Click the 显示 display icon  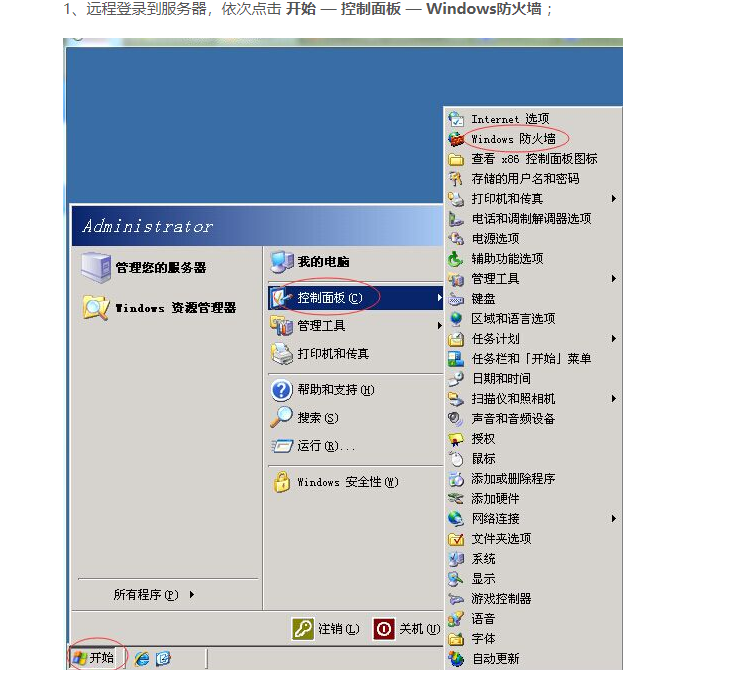point(456,579)
